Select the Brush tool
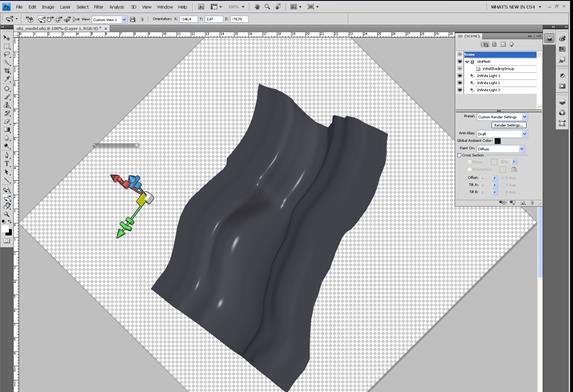573x392 pixels. tap(7, 97)
